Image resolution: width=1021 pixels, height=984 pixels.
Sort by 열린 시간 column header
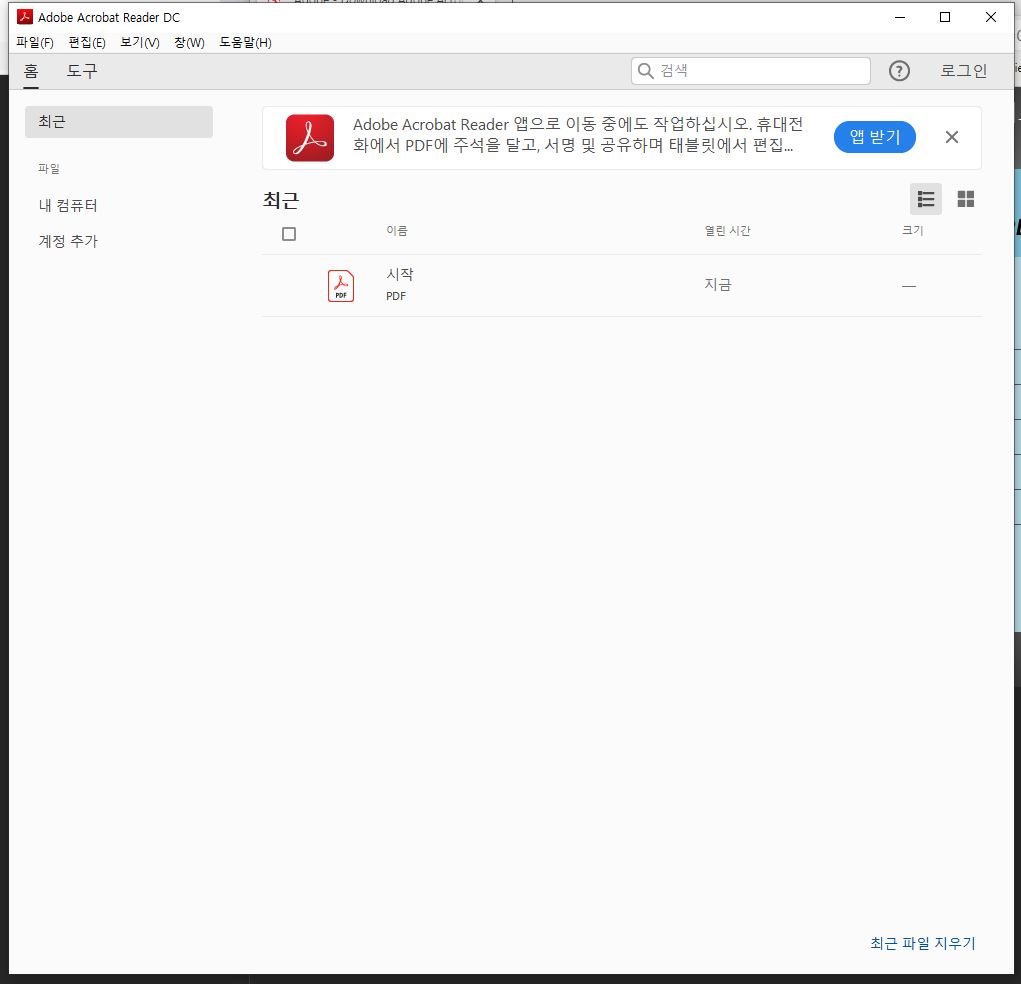tap(727, 231)
